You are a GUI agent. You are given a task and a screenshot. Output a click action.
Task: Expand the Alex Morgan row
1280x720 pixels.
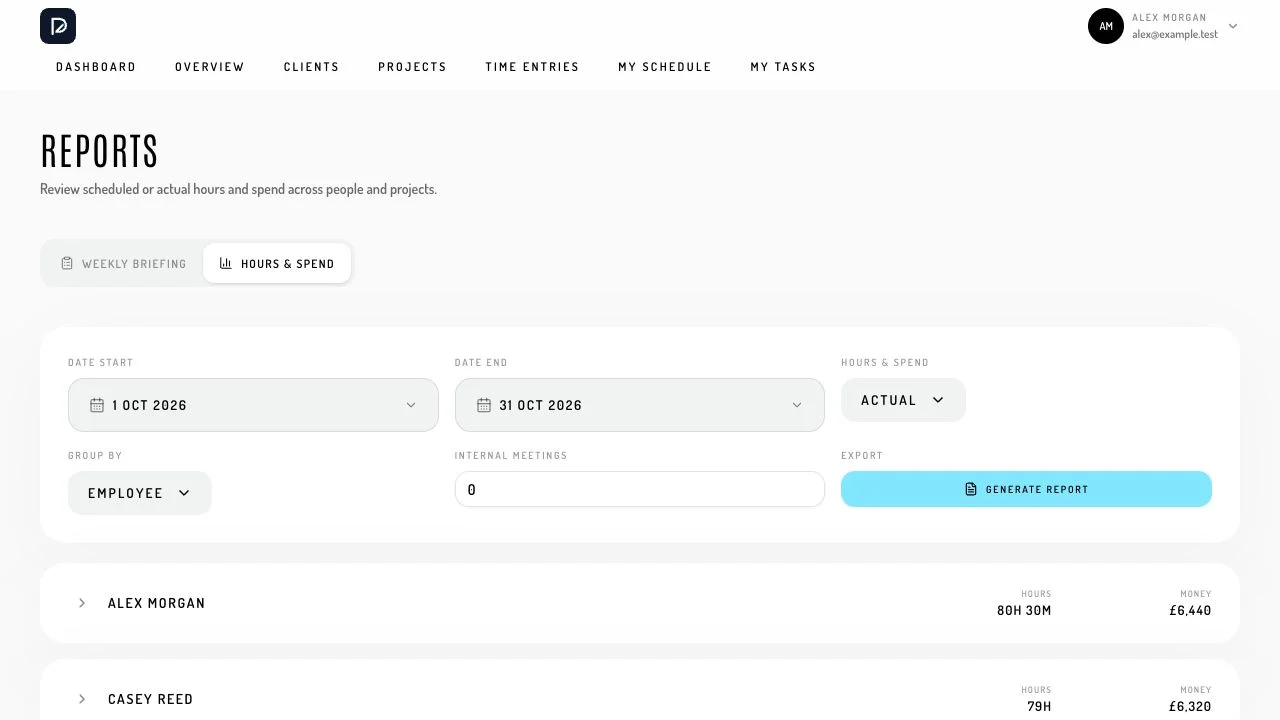click(82, 603)
